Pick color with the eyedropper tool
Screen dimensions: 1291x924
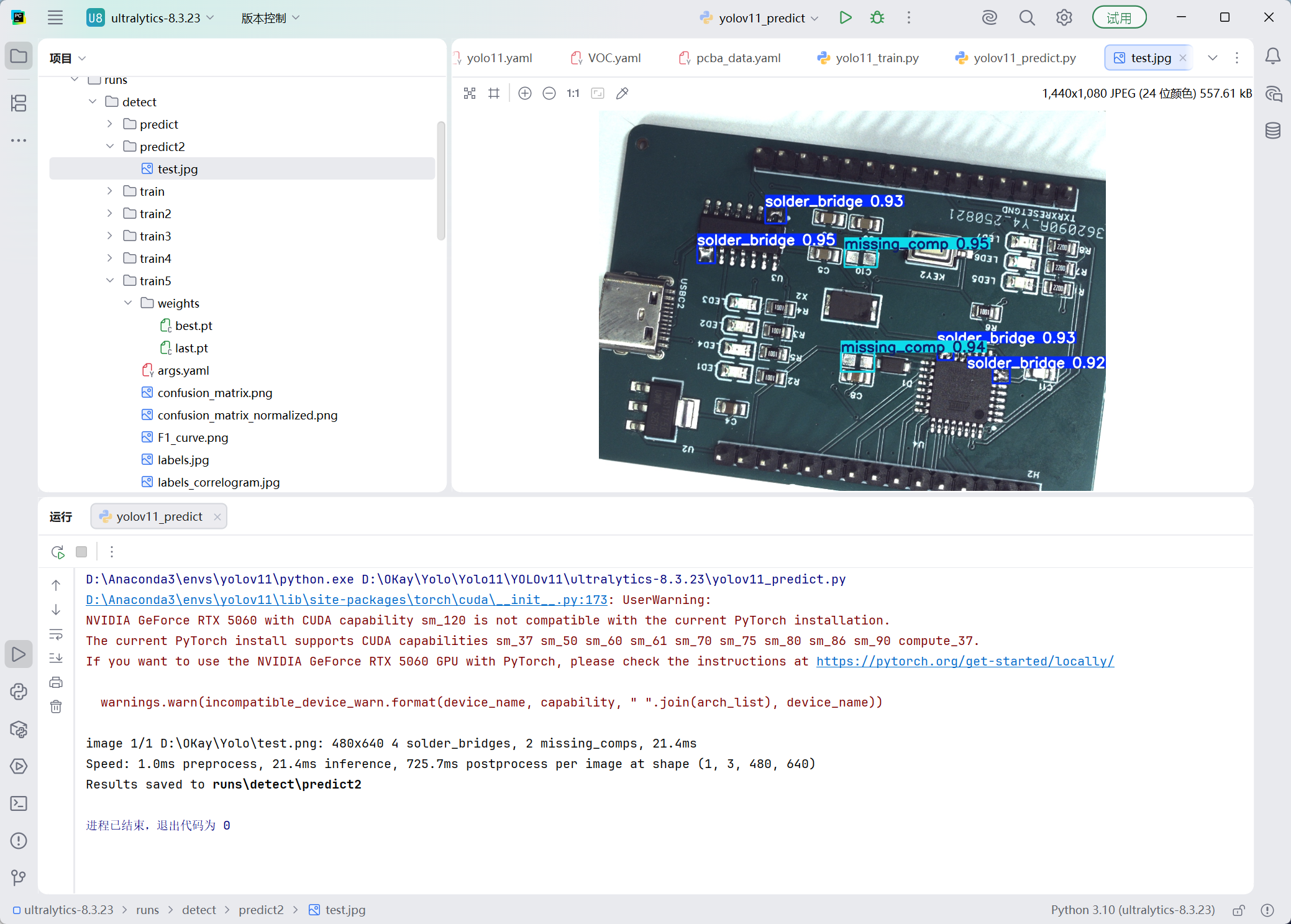coord(622,93)
